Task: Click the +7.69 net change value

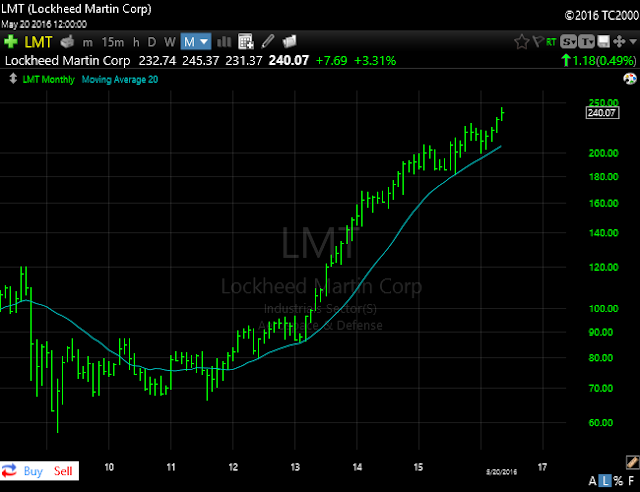Action: coord(331,61)
